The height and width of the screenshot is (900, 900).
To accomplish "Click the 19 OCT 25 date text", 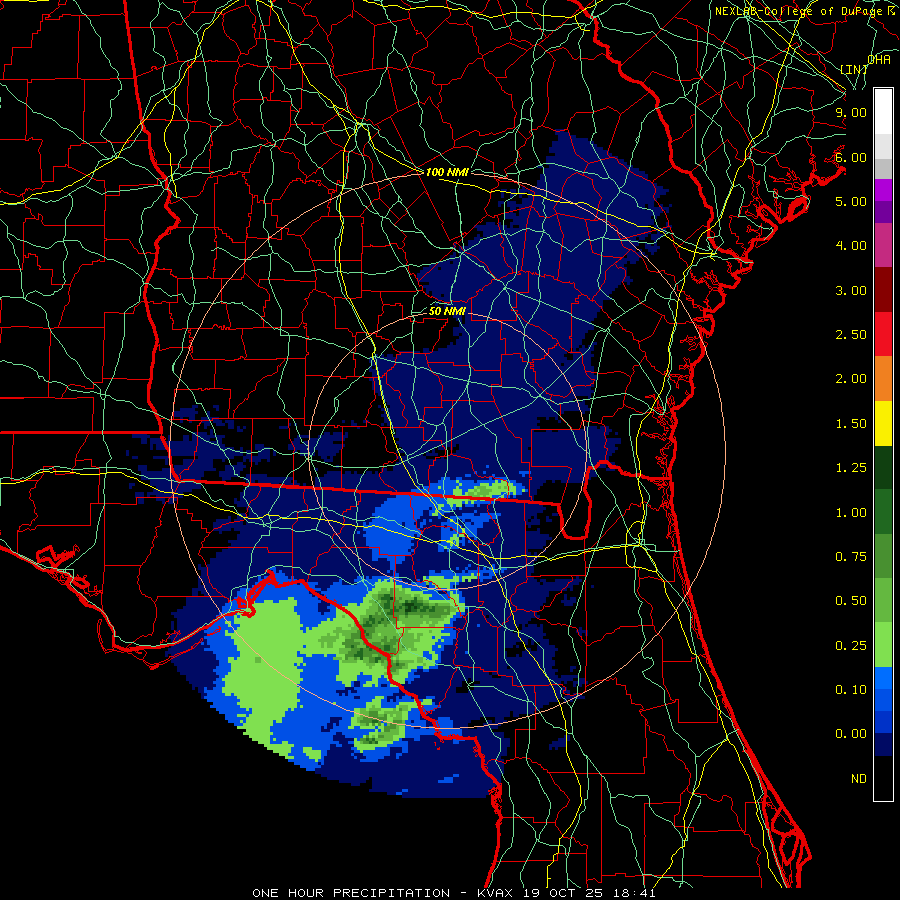I will (x=565, y=893).
